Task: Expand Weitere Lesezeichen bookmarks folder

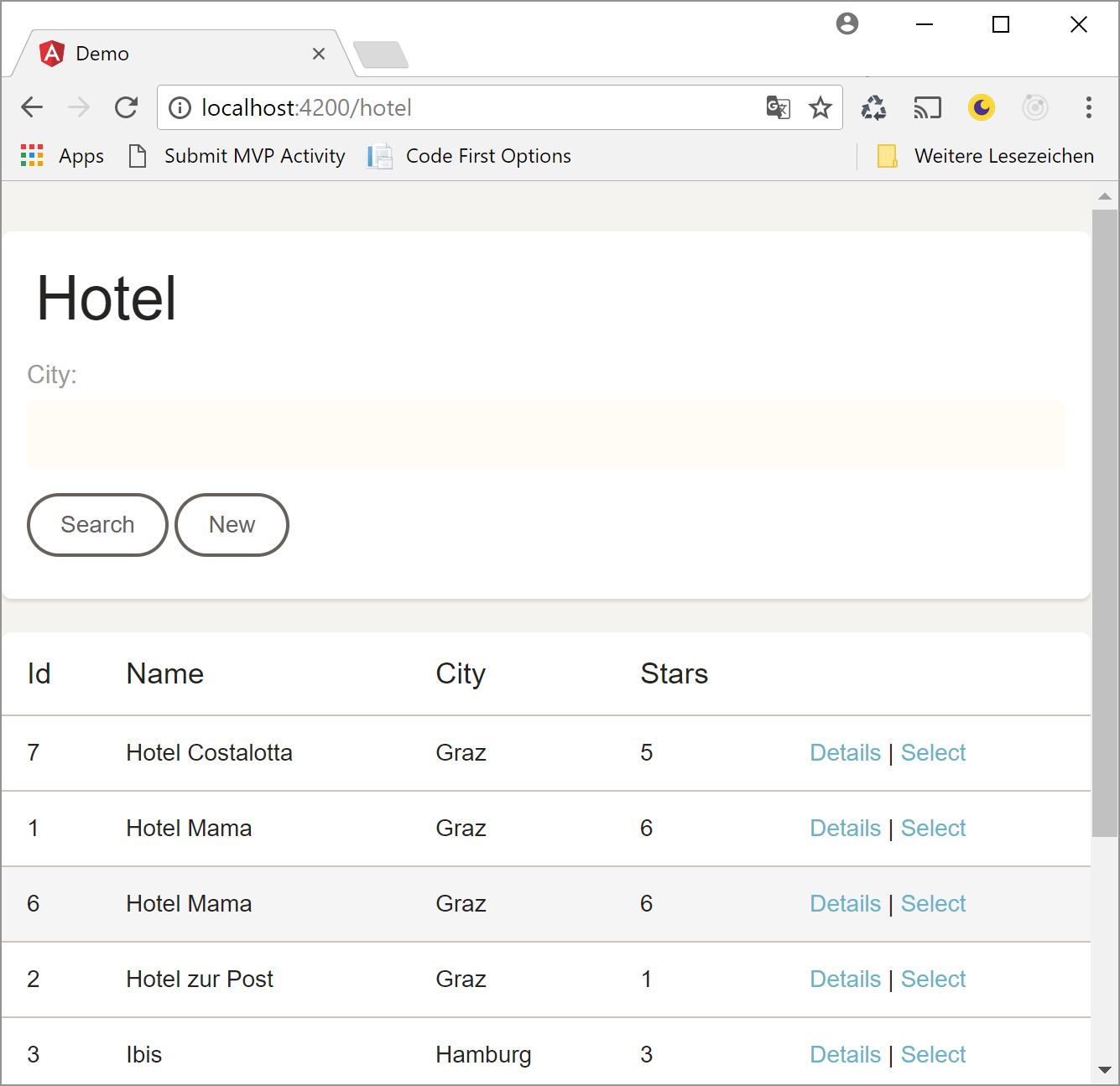Action: (986, 156)
